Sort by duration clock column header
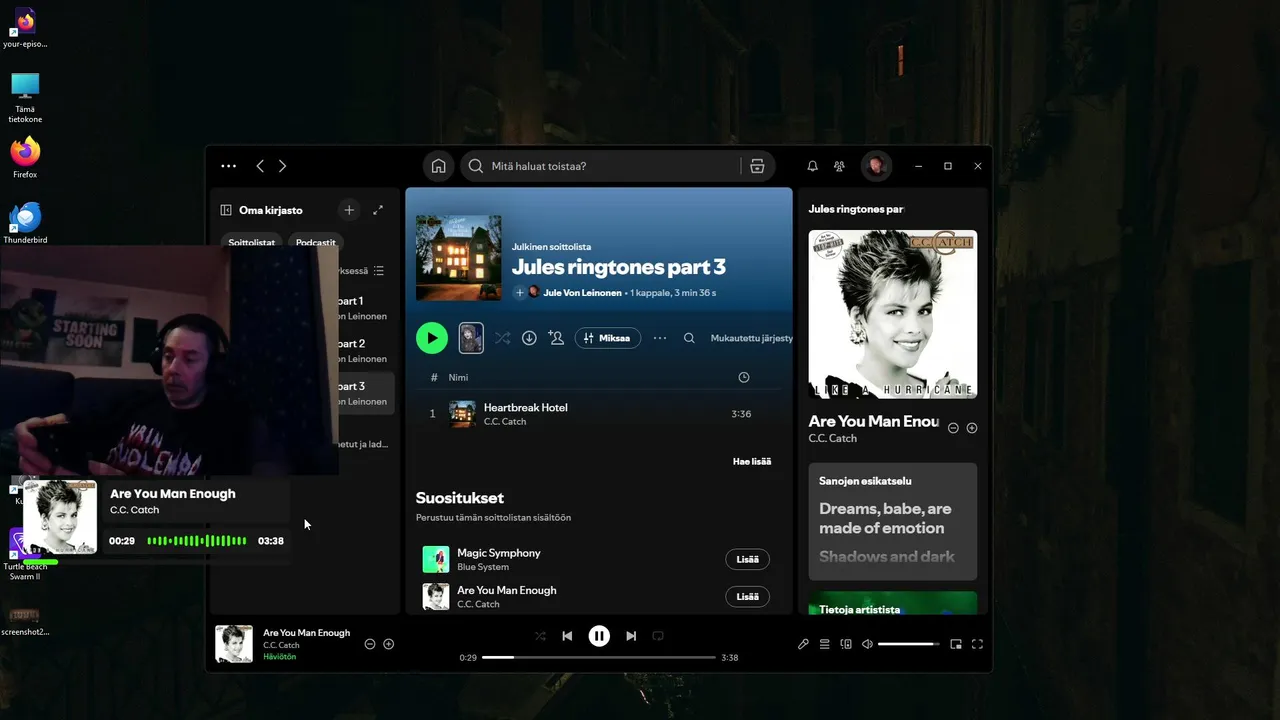This screenshot has width=1280, height=720. click(743, 377)
